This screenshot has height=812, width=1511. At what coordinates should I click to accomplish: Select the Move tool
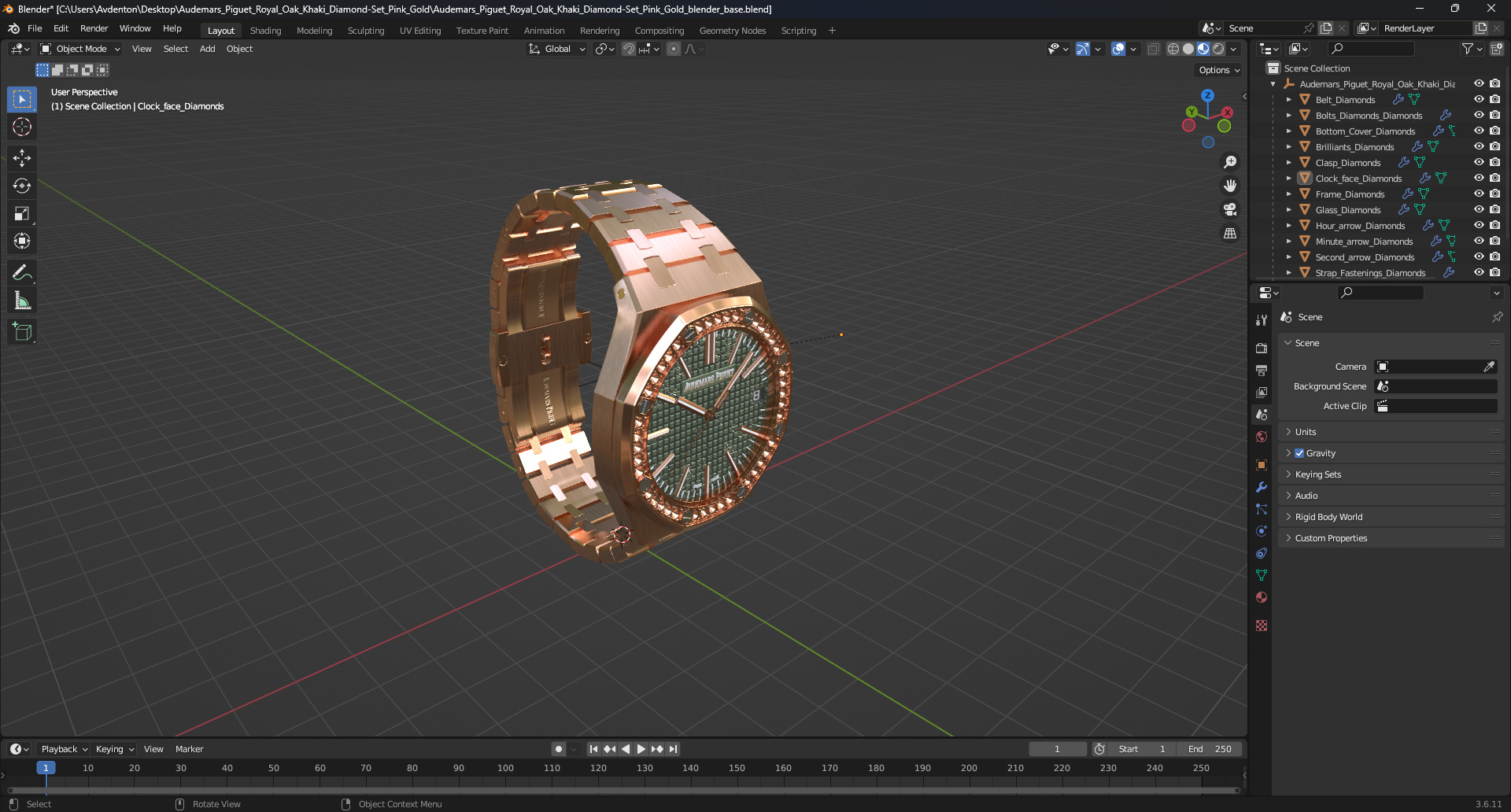pos(22,158)
